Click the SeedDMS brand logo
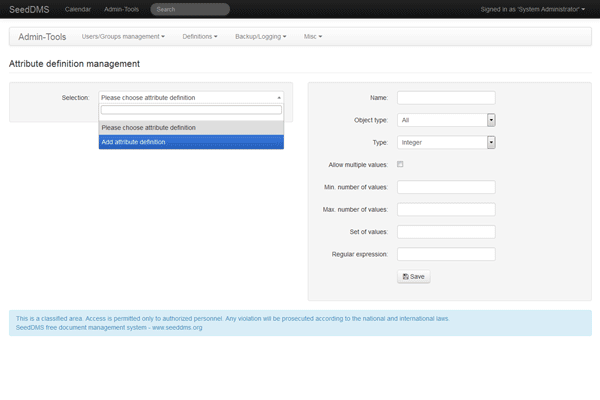600x400 pixels. coord(29,9)
